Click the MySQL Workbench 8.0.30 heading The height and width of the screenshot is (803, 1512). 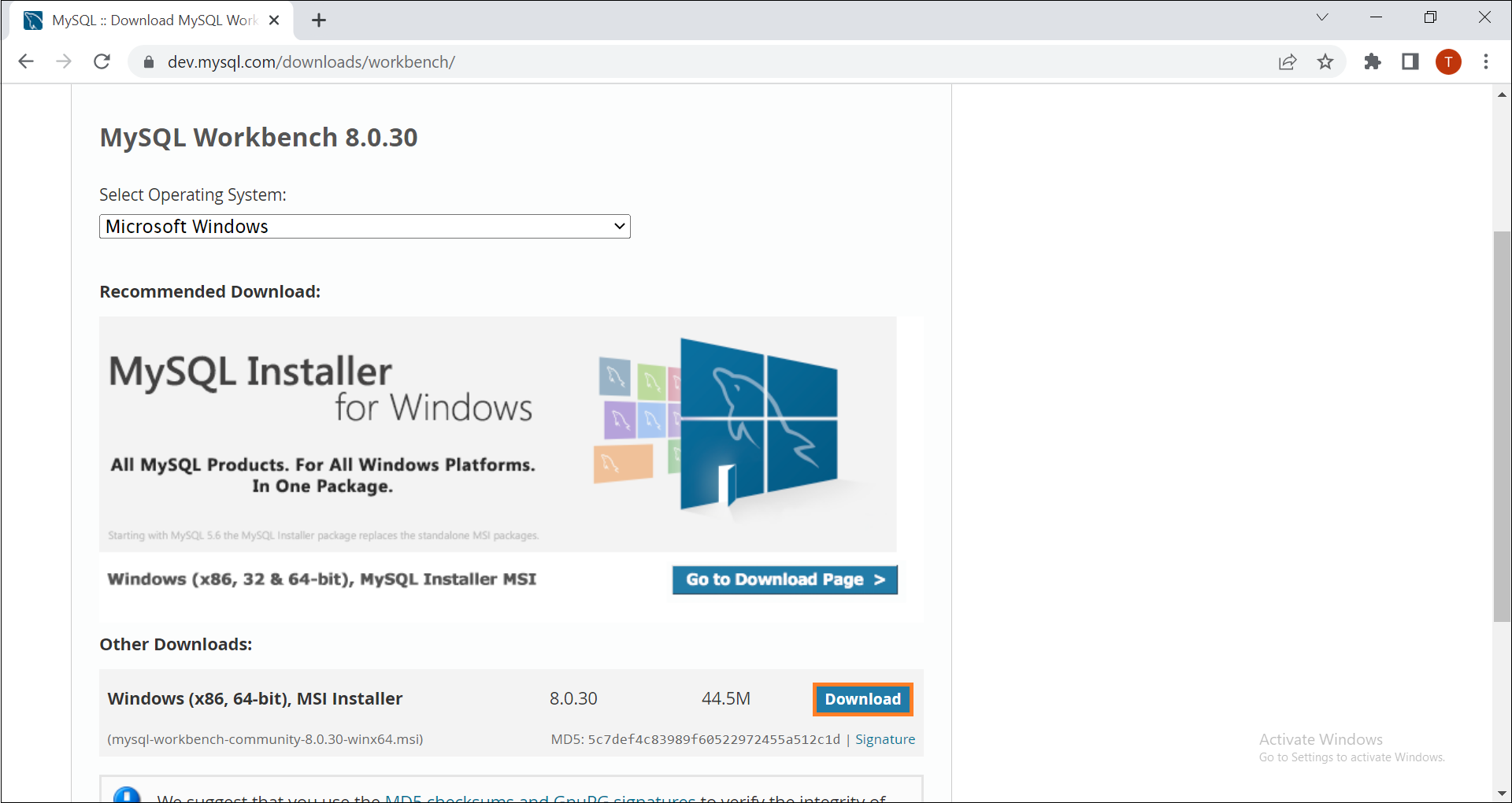(x=258, y=138)
